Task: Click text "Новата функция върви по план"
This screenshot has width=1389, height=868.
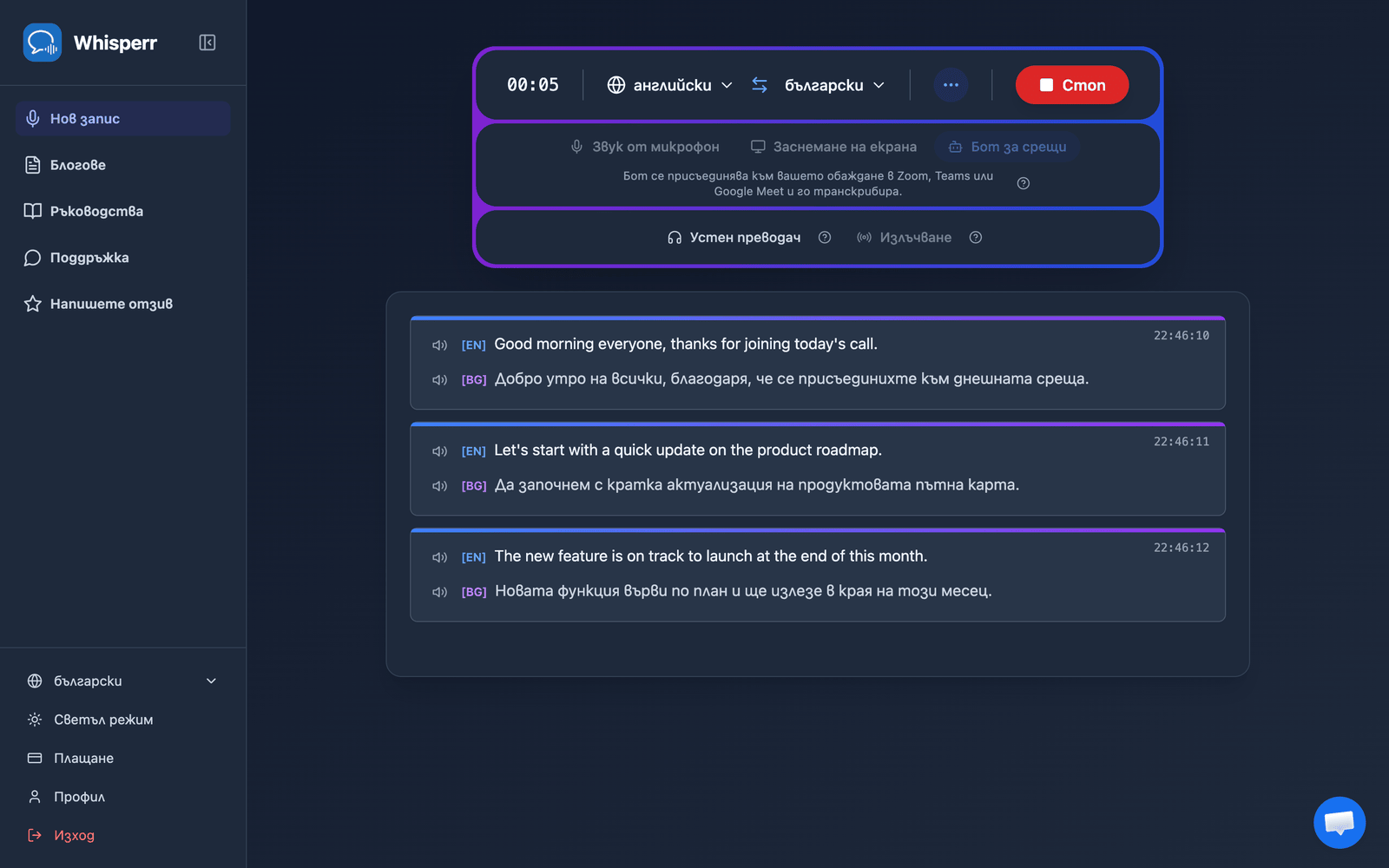Action: click(611, 591)
